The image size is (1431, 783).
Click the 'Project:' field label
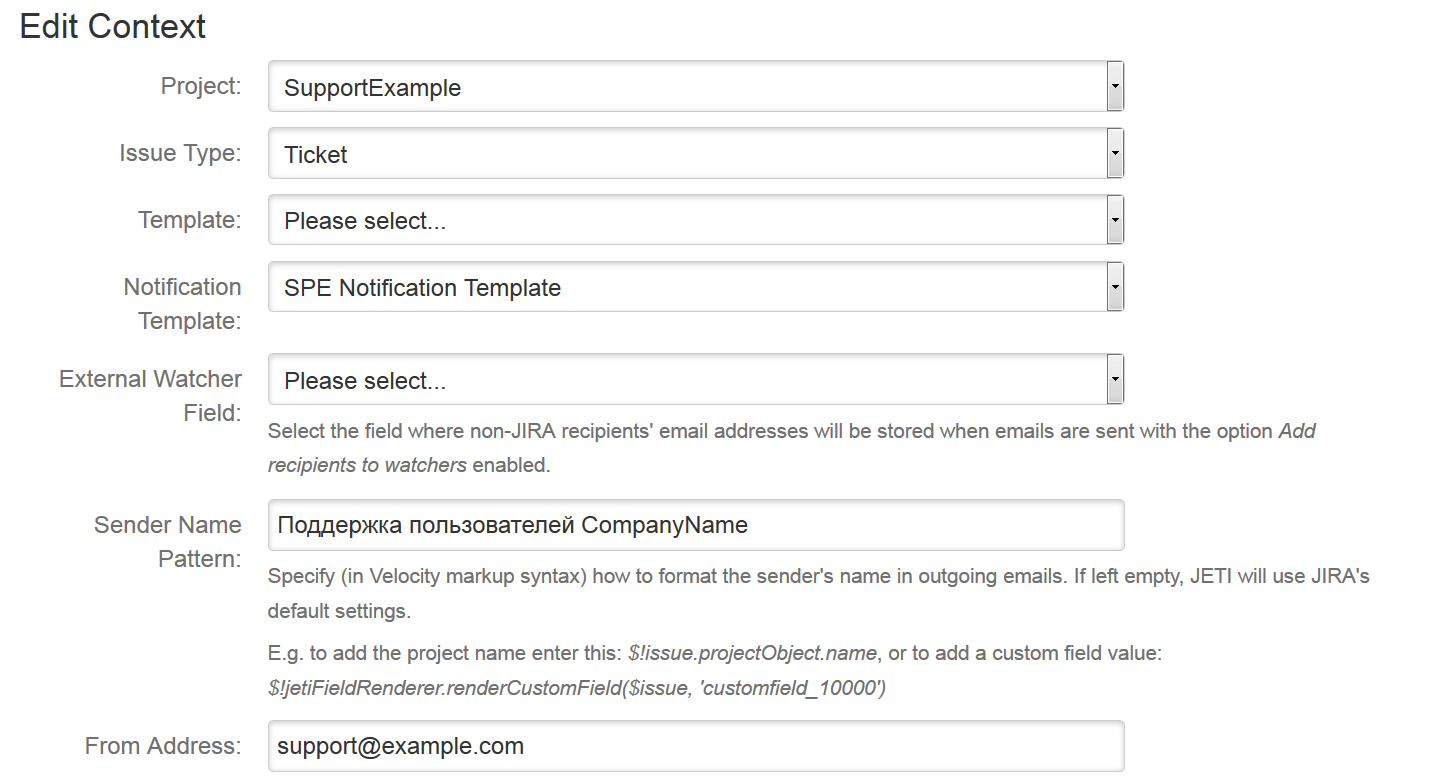point(201,86)
